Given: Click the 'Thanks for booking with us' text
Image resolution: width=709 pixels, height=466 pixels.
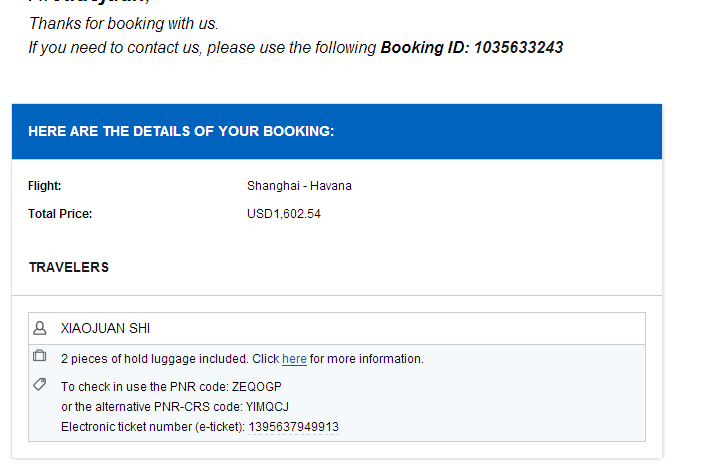Looking at the screenshot, I should pyautogui.click(x=123, y=24).
